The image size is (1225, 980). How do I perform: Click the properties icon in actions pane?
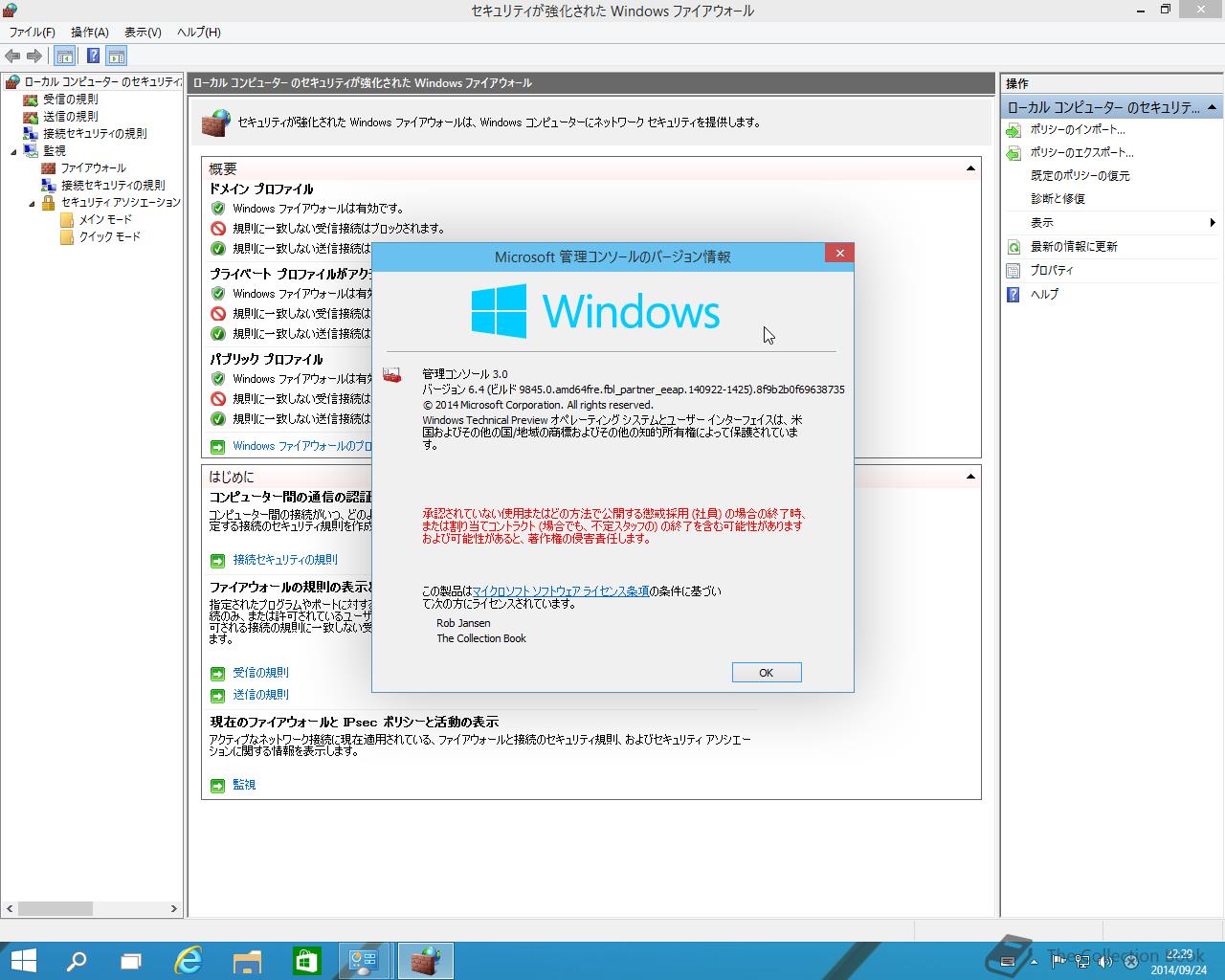click(x=1013, y=271)
